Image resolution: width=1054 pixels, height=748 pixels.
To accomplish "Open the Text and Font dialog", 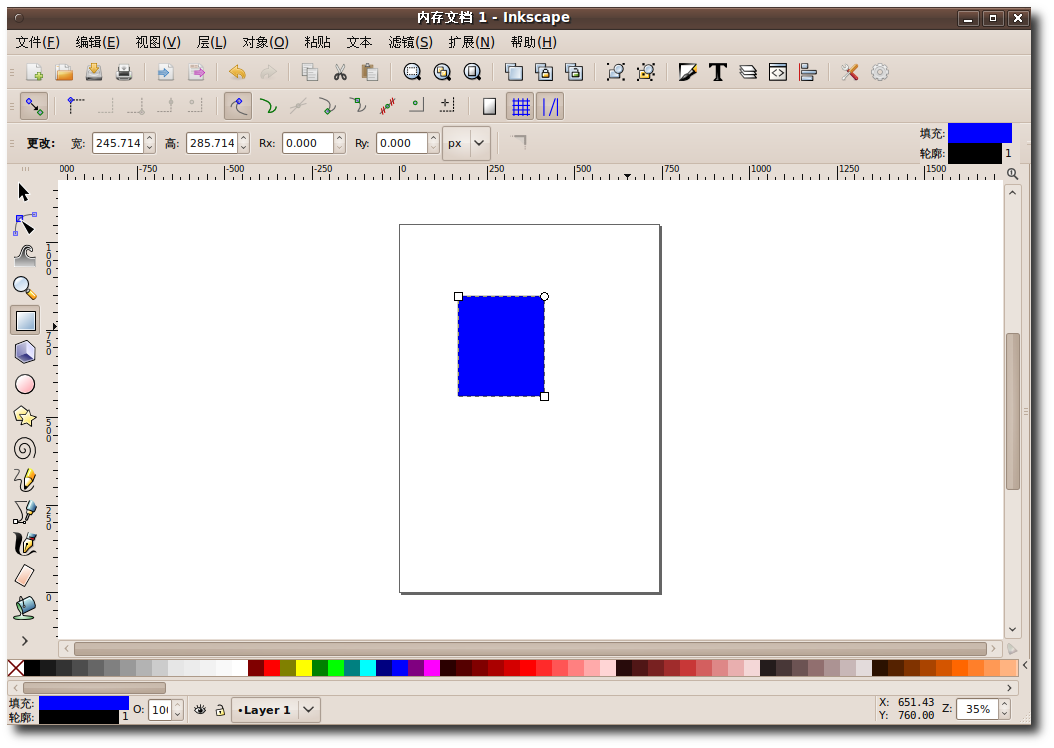I will (717, 72).
